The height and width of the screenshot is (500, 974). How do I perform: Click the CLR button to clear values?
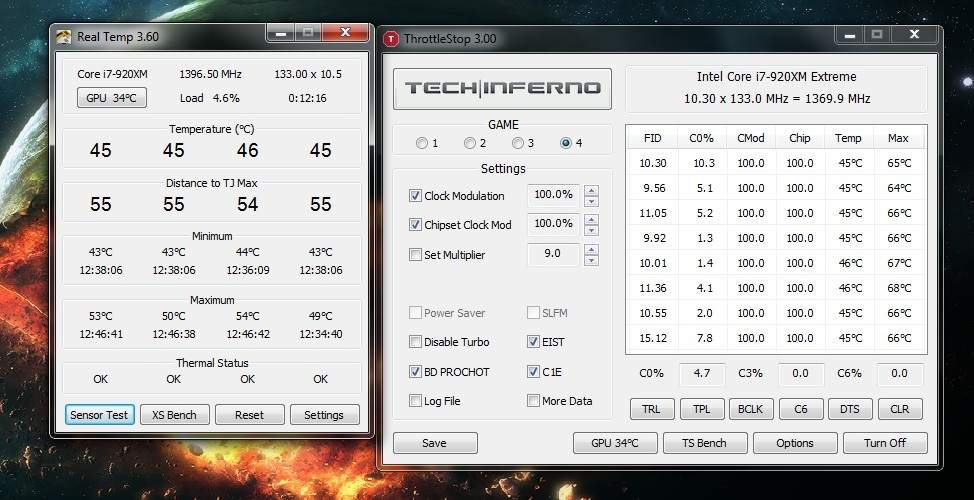(900, 409)
